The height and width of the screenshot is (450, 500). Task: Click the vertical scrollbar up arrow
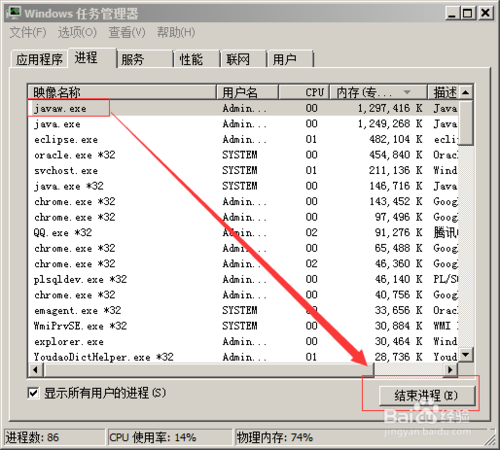click(466, 92)
